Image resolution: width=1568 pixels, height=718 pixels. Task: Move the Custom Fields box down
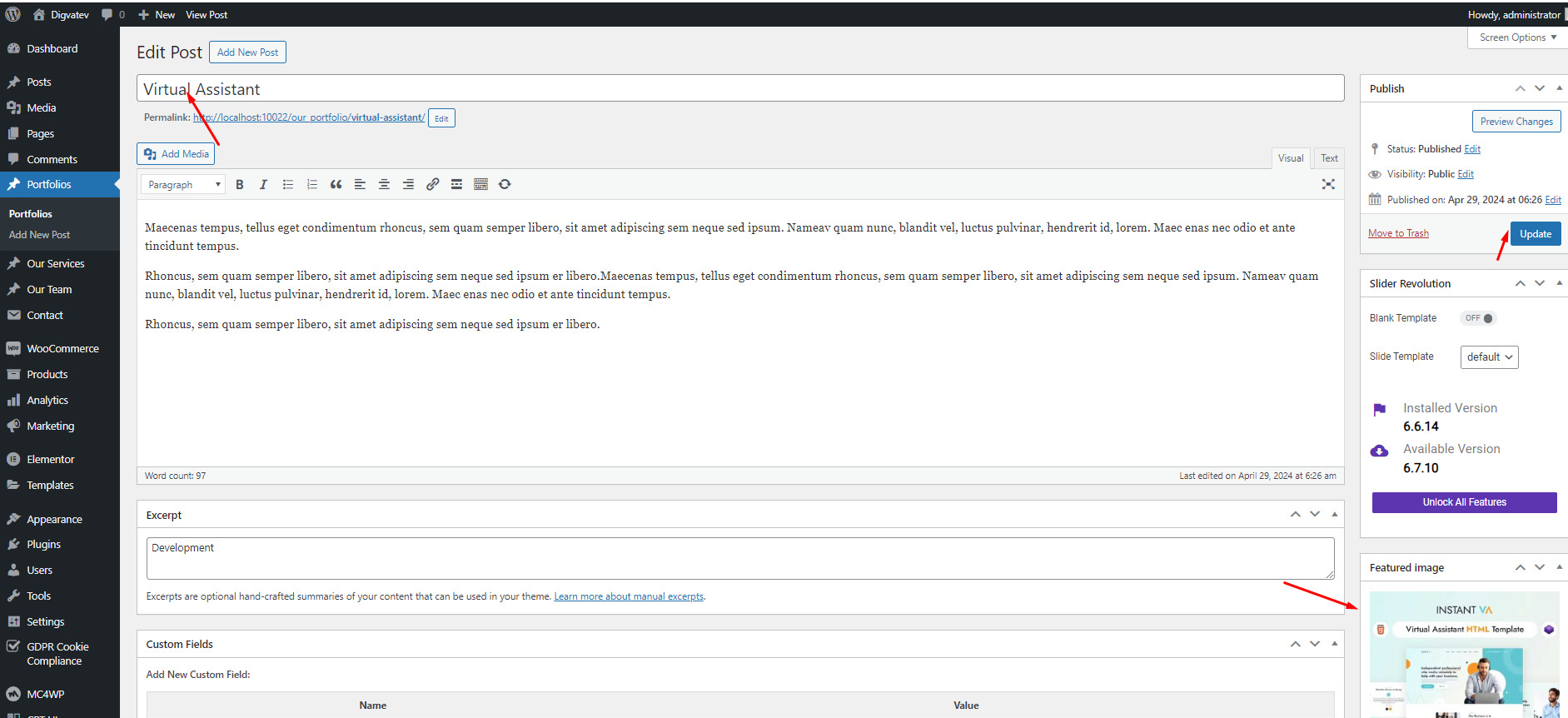click(x=1315, y=644)
